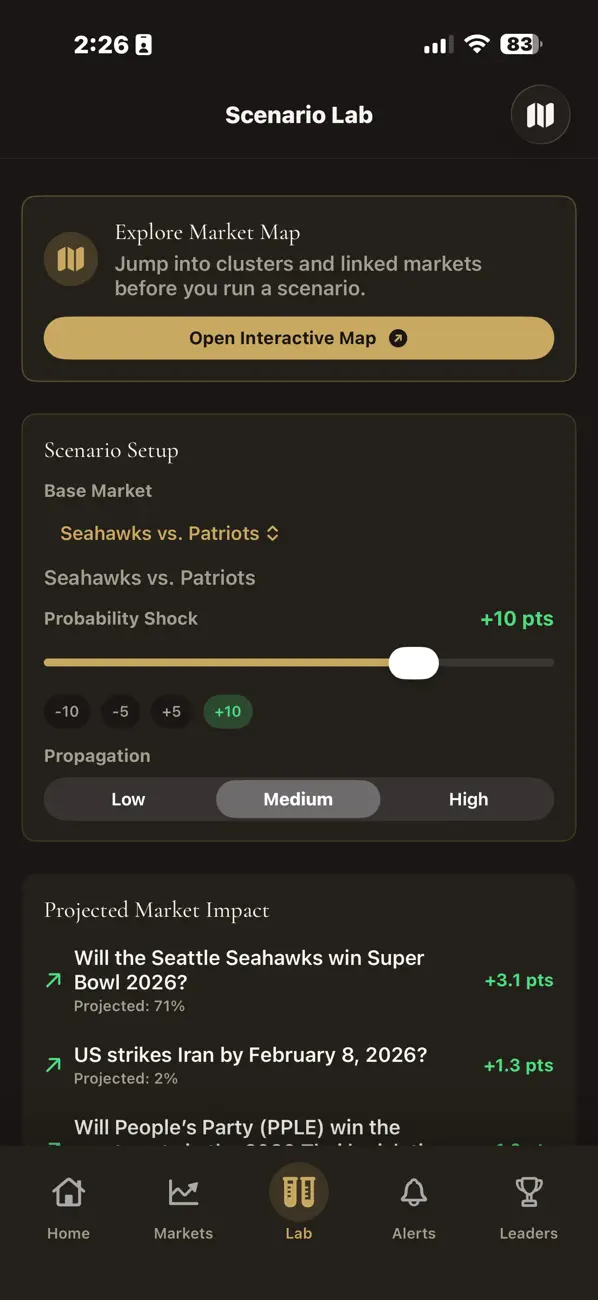
Task: Expand the Seahawks vs. Patriots dropdown chevron
Action: tap(271, 533)
